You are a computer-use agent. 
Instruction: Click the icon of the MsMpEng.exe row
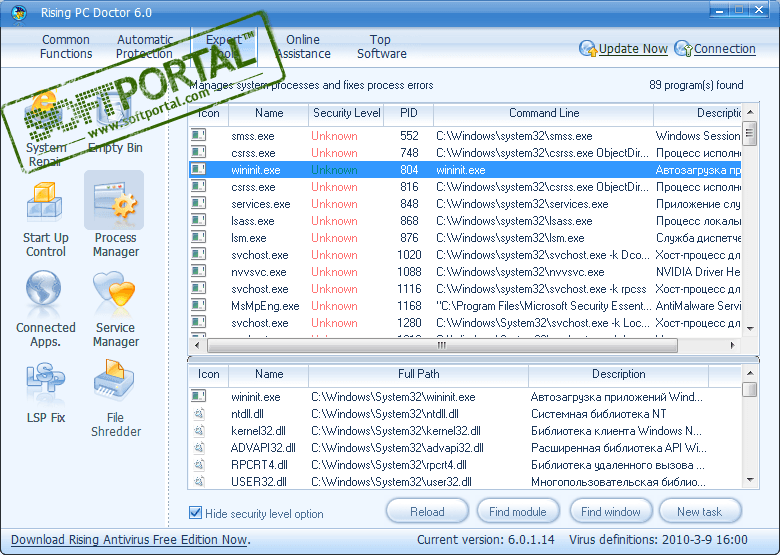click(199, 305)
